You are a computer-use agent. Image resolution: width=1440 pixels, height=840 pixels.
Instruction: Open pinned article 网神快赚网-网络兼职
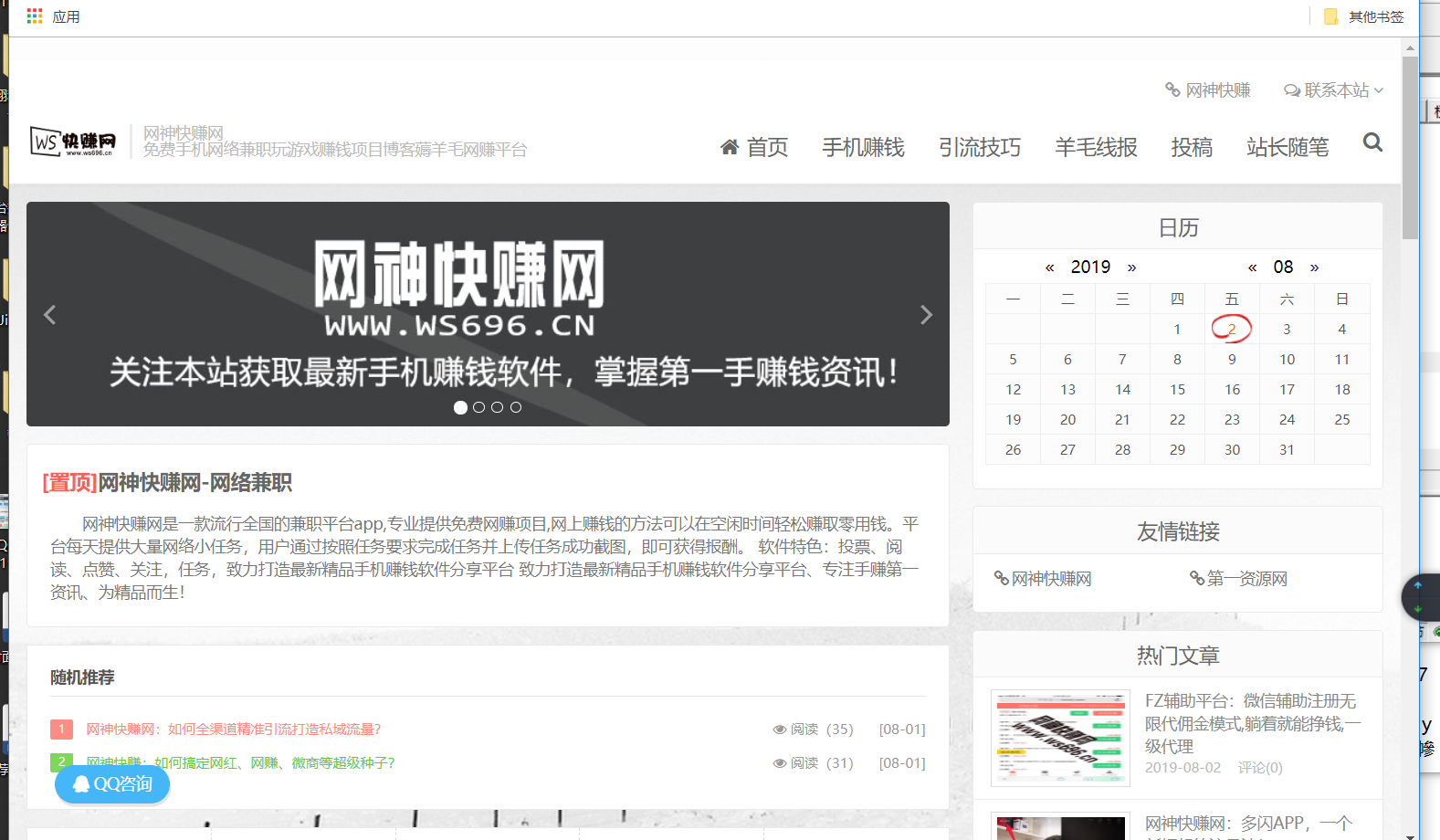coord(167,482)
